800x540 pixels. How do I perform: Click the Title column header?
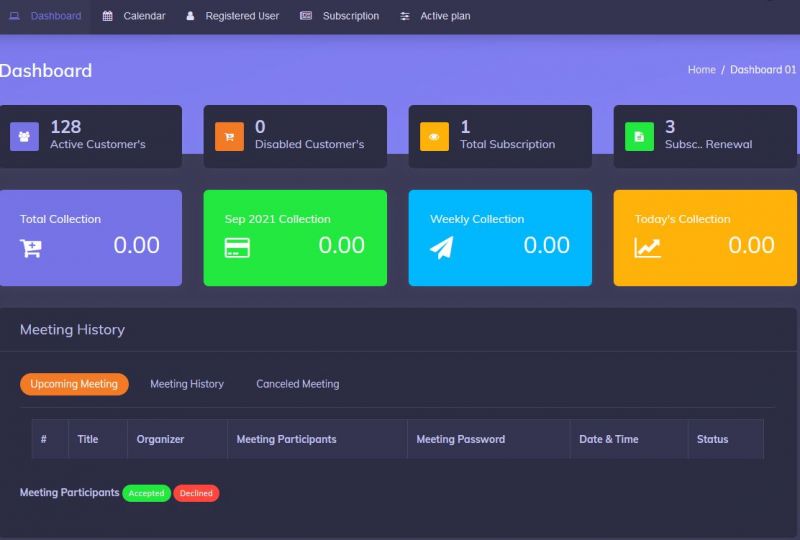(97, 439)
